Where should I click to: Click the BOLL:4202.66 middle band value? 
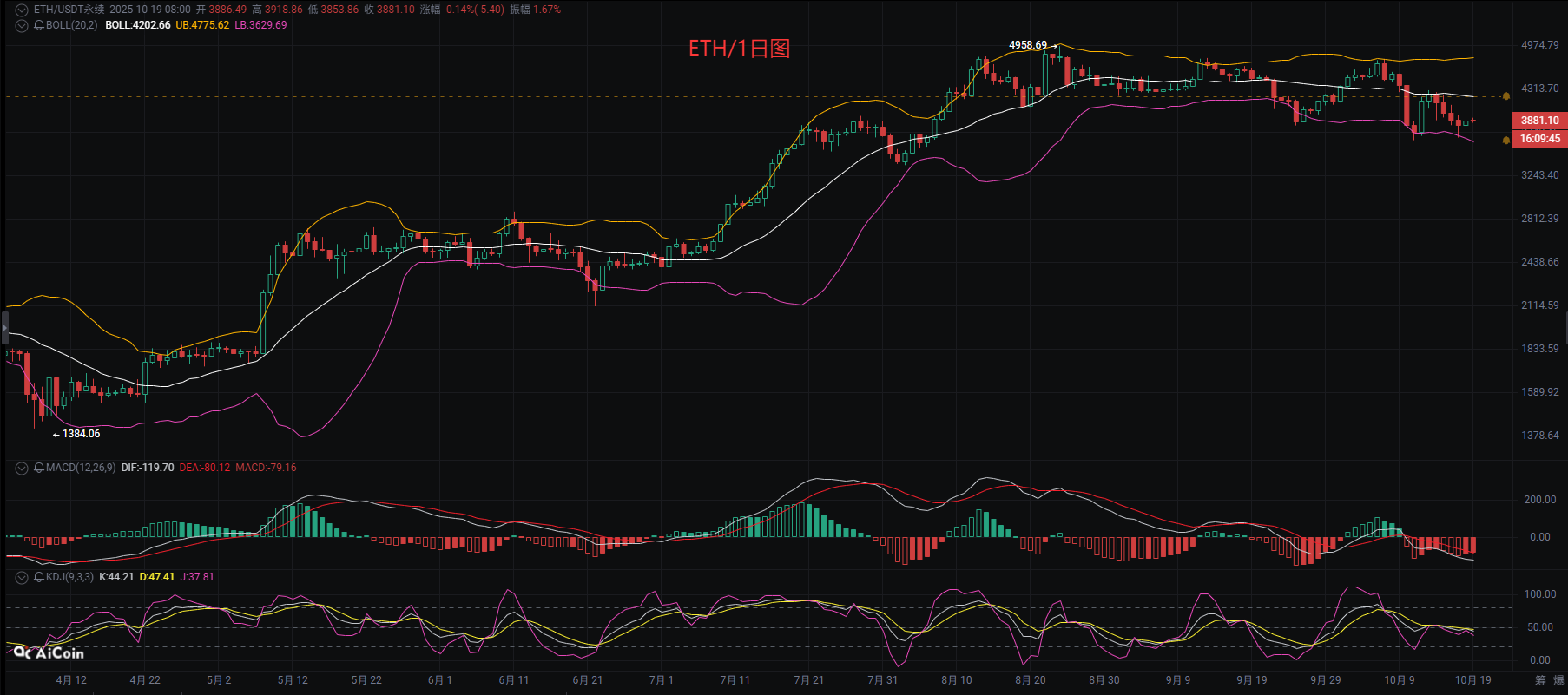coord(138,25)
